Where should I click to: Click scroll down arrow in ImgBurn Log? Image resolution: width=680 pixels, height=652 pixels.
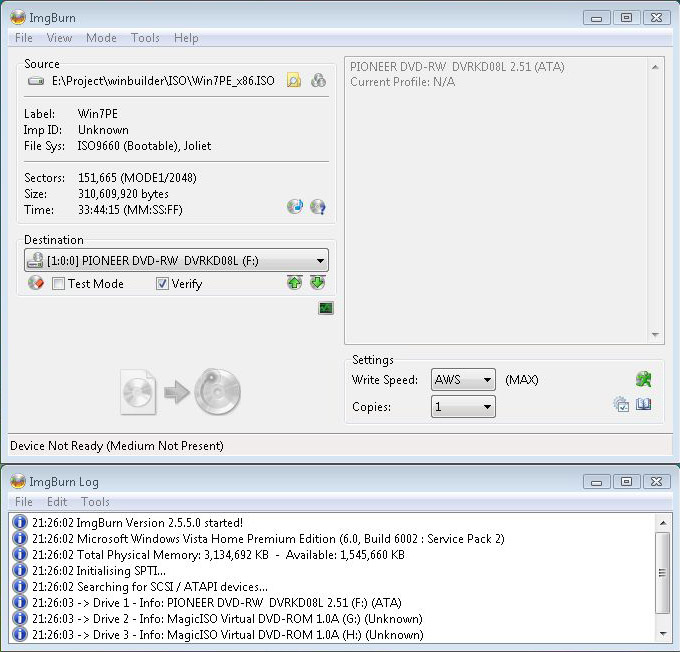tap(663, 634)
